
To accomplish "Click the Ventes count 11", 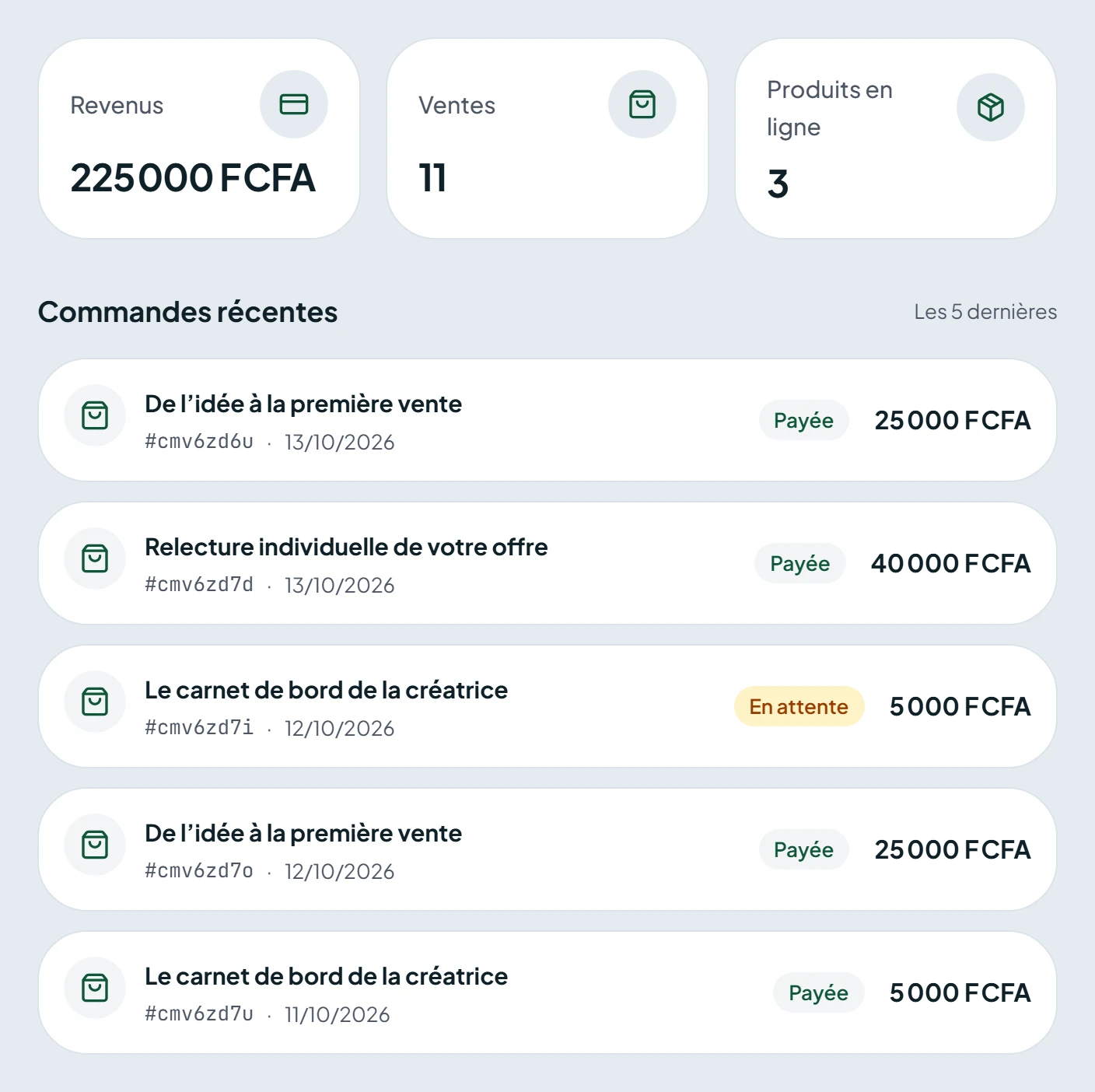I will point(432,178).
